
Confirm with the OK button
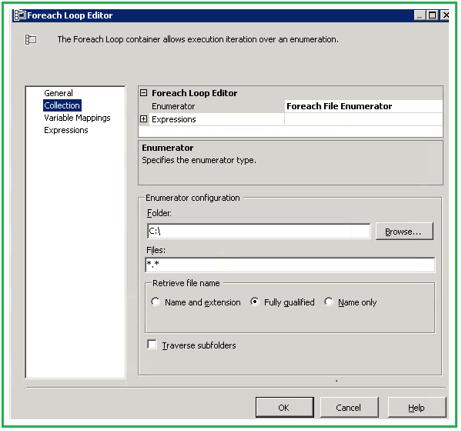point(284,407)
